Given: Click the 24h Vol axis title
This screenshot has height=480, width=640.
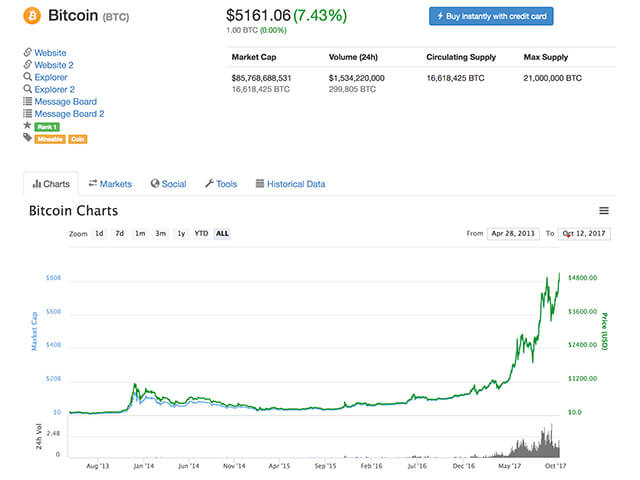Looking at the screenshot, I should [39, 437].
